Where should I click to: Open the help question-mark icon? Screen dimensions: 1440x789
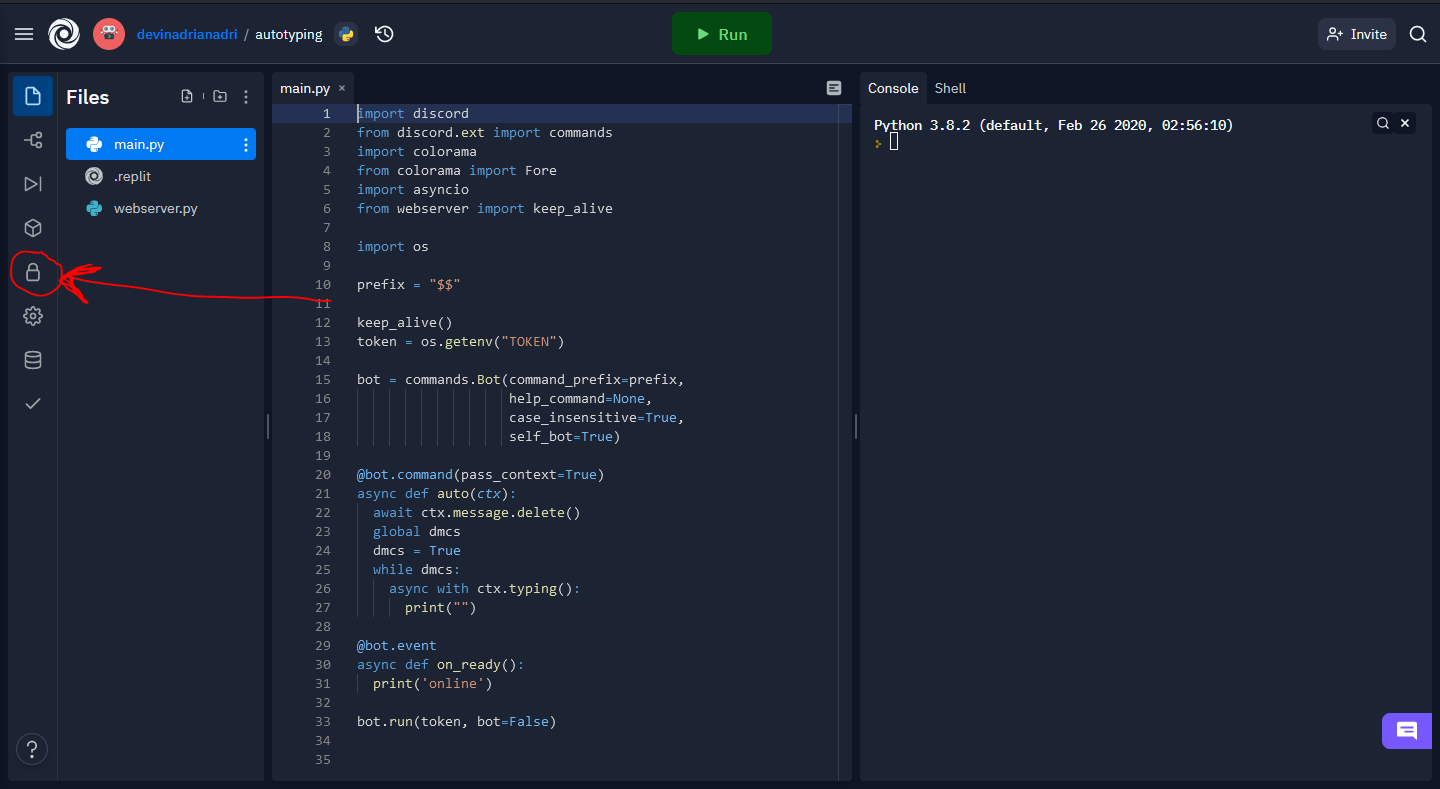click(x=31, y=749)
